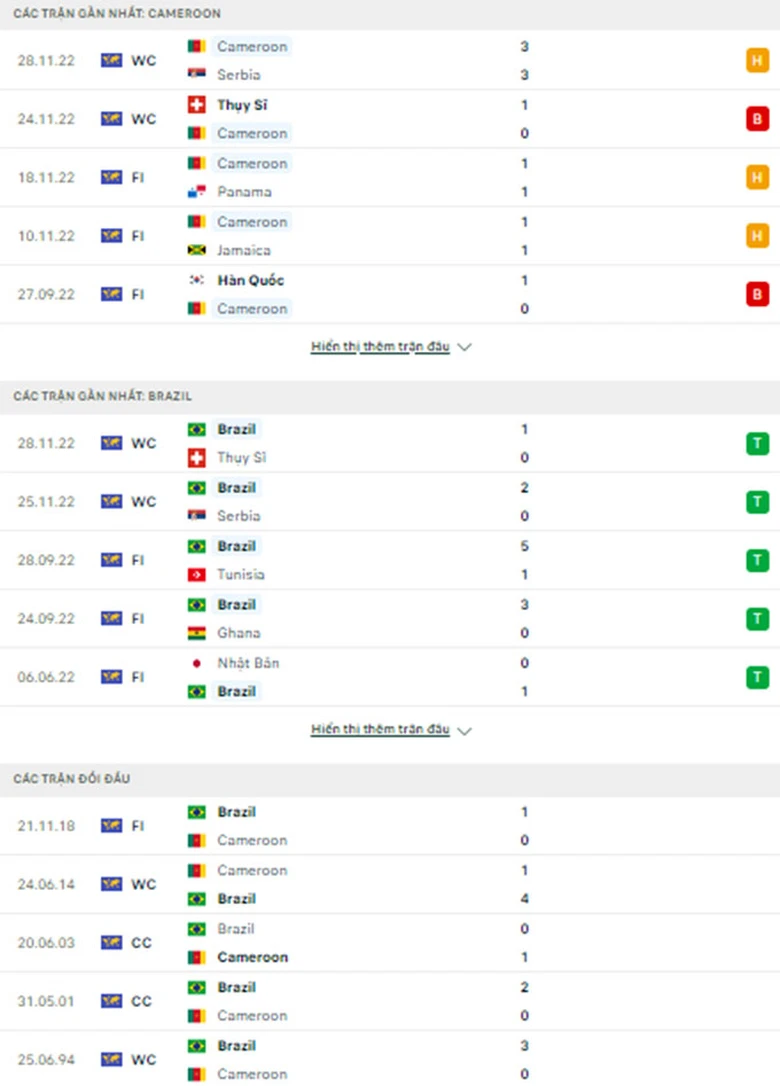Open the Hàn Quốc team link
Viewport: 780px width, 1086px height.
250,280
